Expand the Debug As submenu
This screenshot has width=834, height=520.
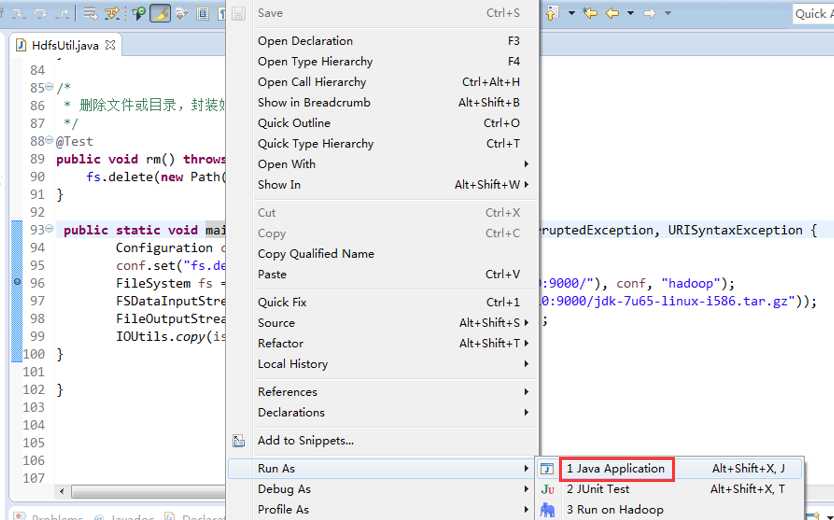pyautogui.click(x=526, y=489)
